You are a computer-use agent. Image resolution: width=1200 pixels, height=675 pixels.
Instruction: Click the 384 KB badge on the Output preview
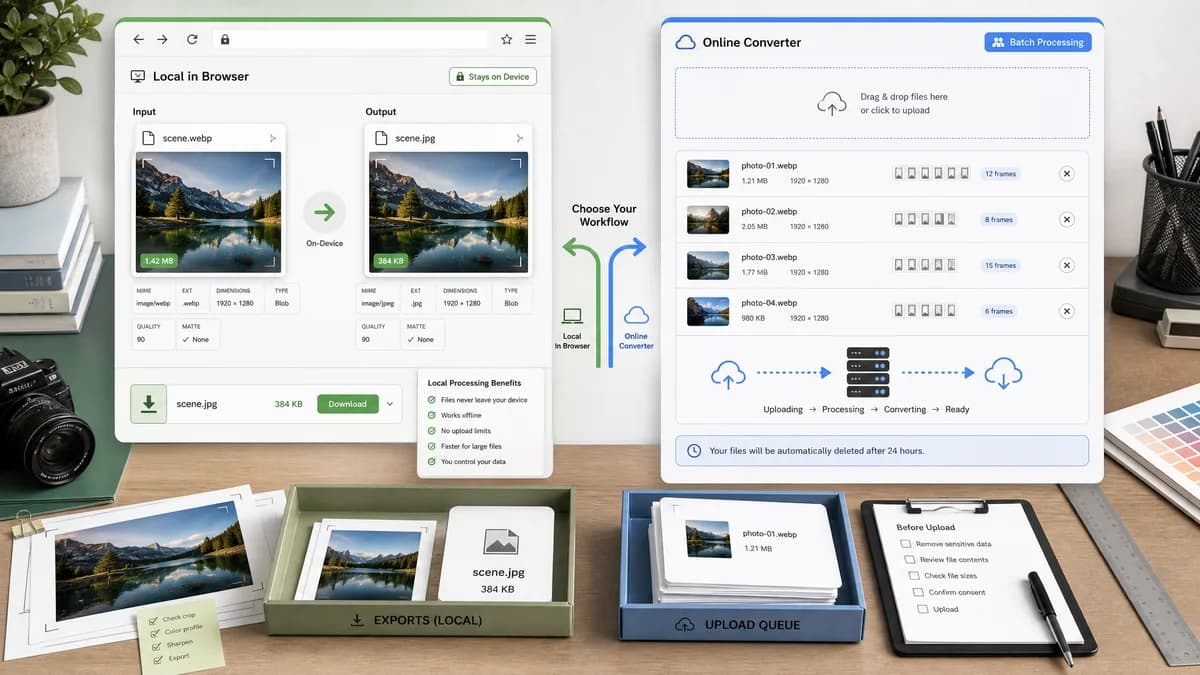pos(391,261)
